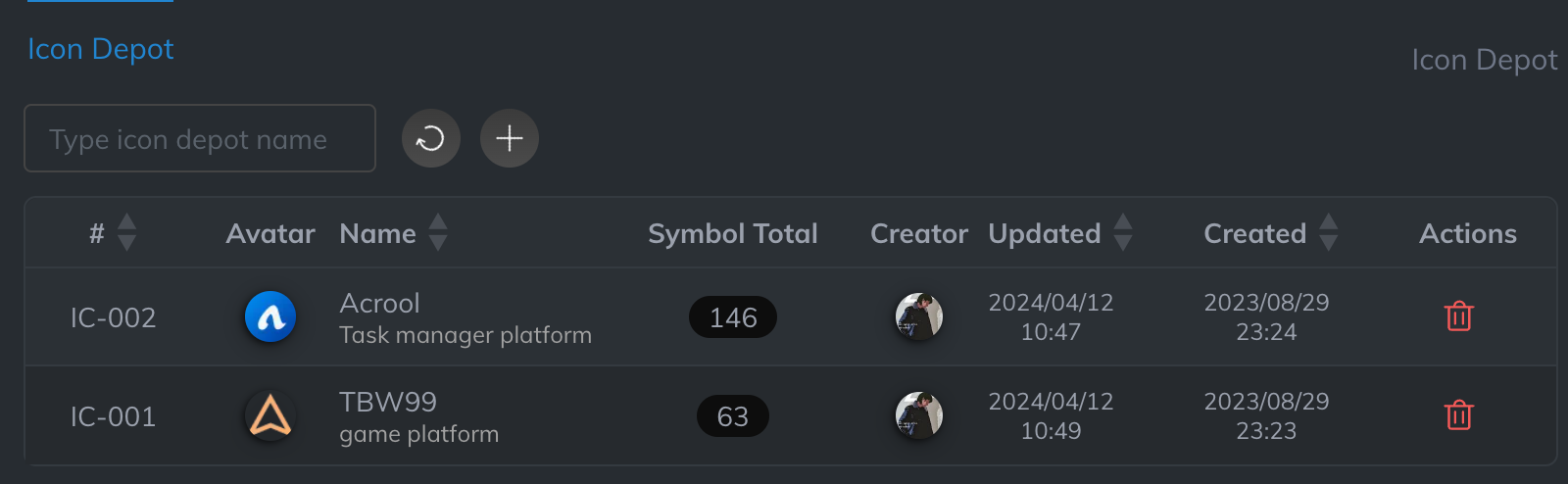Click creator photo in Acrool row

918,316
